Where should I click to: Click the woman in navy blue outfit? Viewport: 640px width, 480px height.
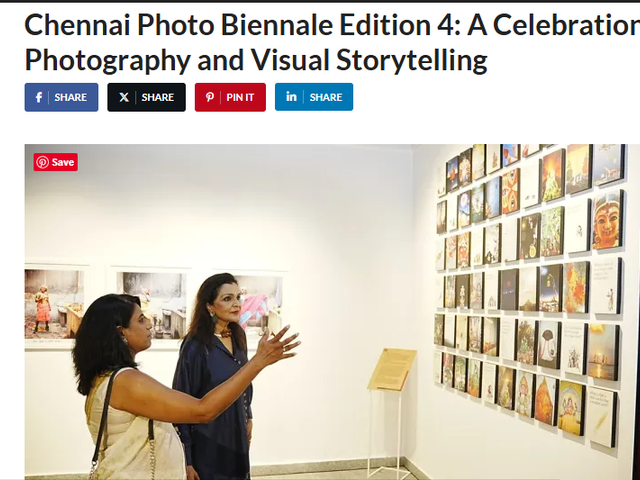[214, 376]
